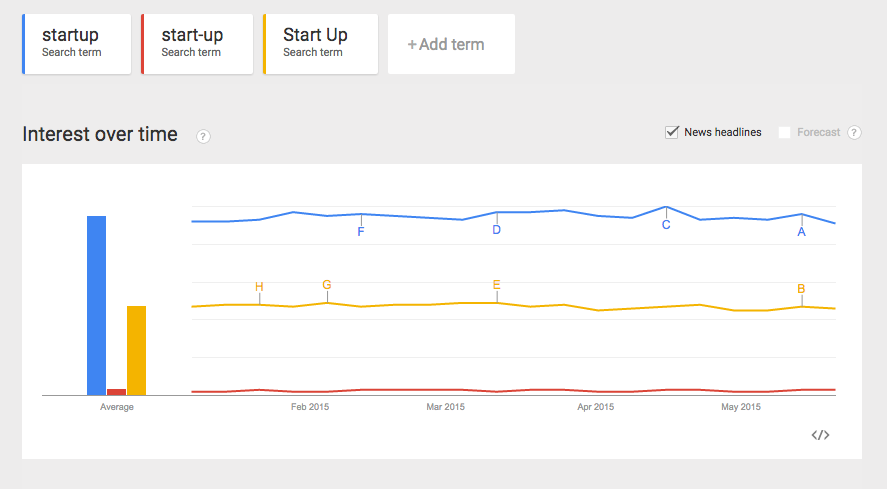Select the start-up search term card
This screenshot has height=489, width=887.
coord(197,44)
